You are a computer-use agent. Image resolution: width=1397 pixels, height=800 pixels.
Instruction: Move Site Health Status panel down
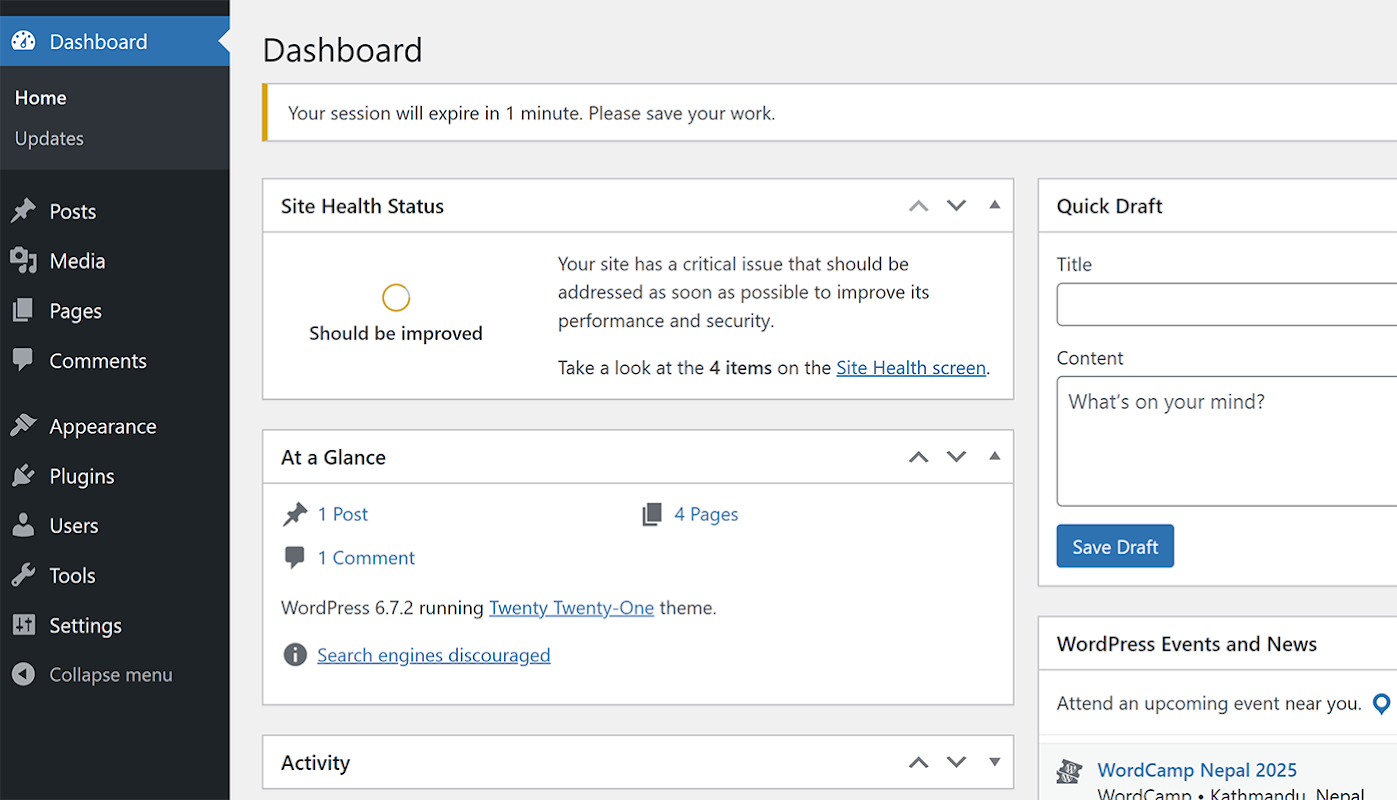tap(956, 206)
